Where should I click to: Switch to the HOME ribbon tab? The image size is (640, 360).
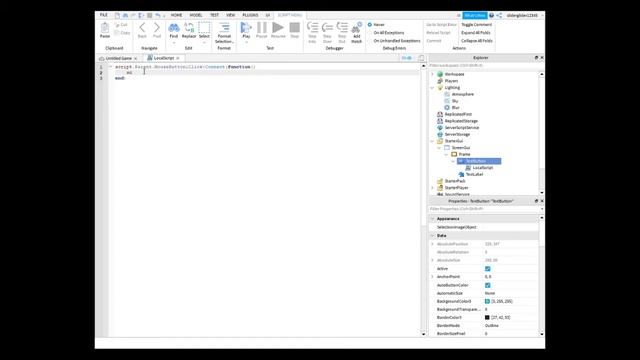(x=176, y=15)
